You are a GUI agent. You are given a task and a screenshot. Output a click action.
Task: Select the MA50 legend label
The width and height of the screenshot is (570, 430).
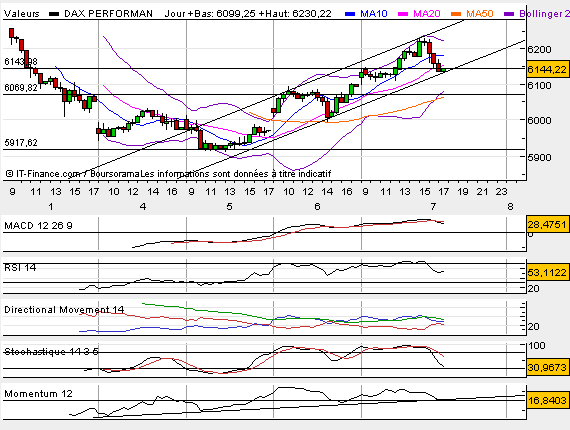point(479,14)
